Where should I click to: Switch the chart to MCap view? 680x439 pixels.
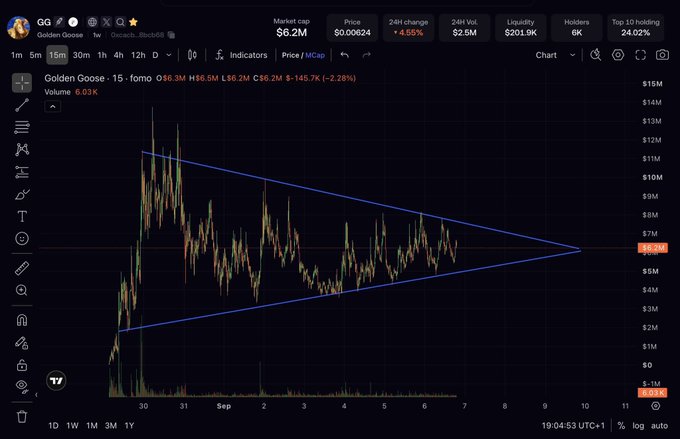pyautogui.click(x=315, y=55)
